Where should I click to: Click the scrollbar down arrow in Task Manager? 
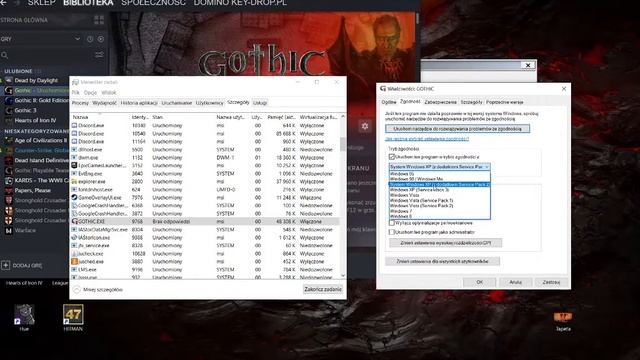pyautogui.click(x=343, y=276)
